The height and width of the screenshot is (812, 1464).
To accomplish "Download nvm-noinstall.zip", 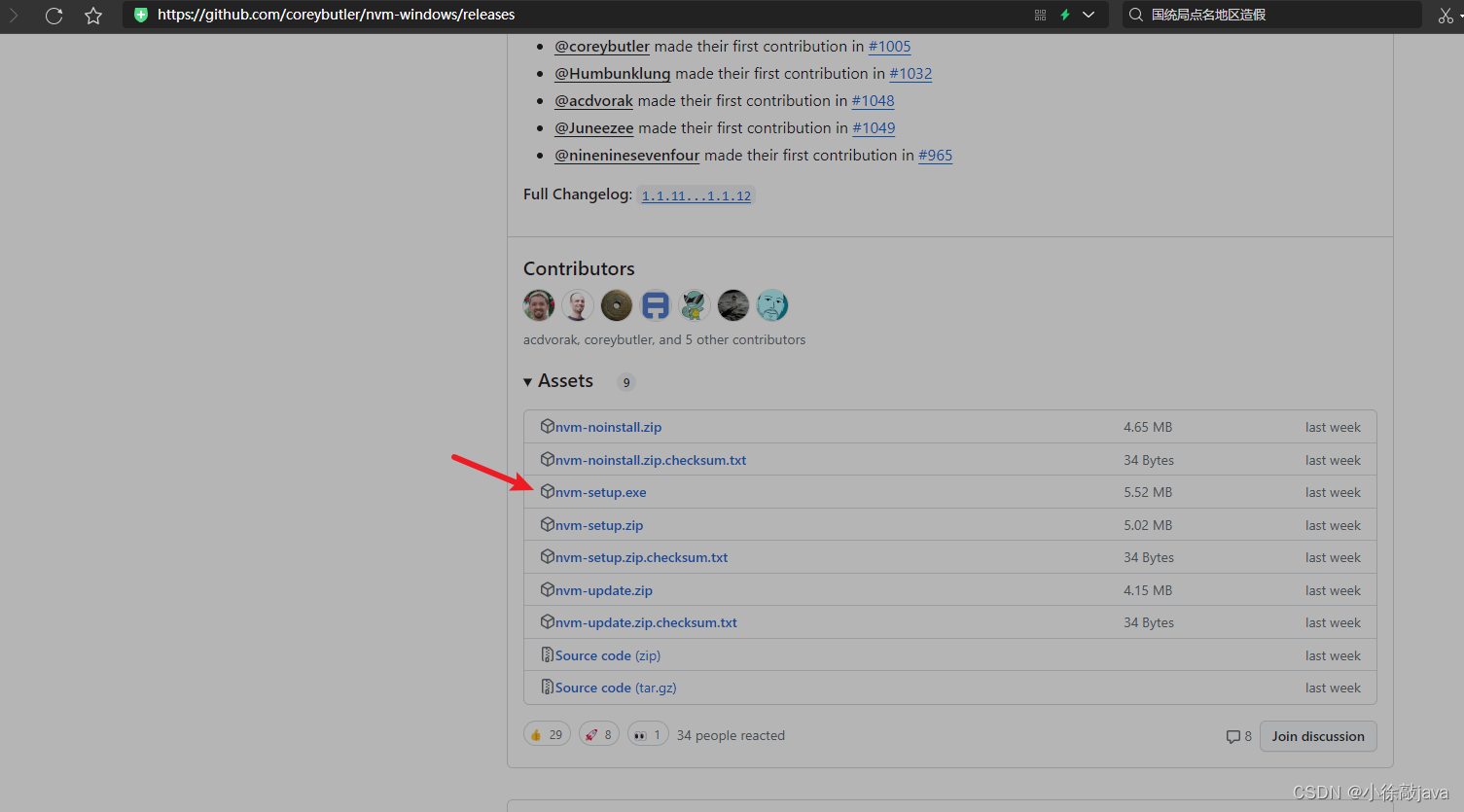I will click(608, 427).
